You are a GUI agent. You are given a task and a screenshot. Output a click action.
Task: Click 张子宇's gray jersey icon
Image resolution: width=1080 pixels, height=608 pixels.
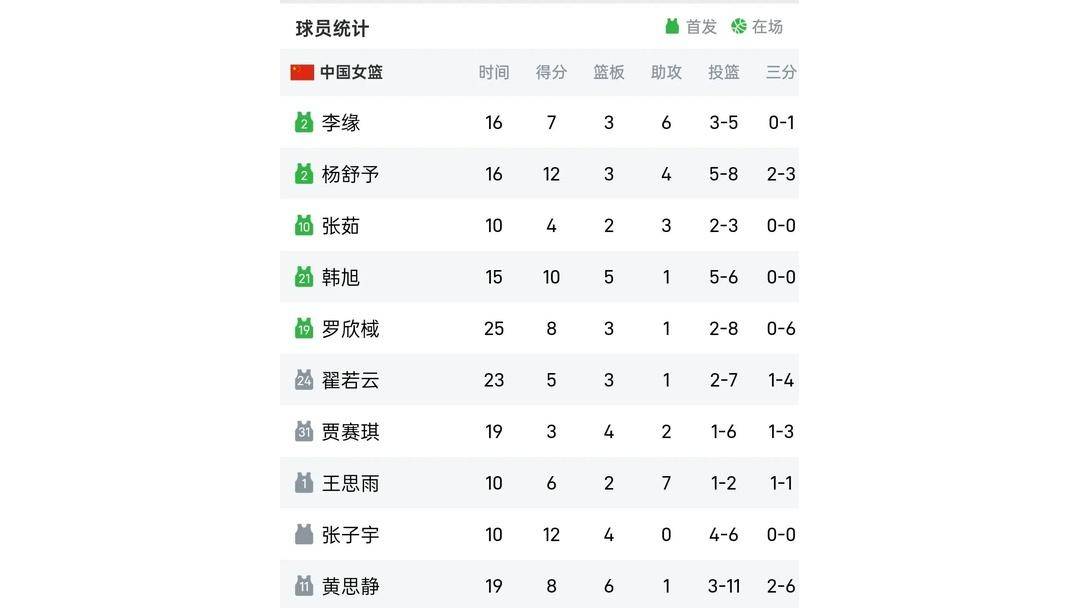(304, 534)
